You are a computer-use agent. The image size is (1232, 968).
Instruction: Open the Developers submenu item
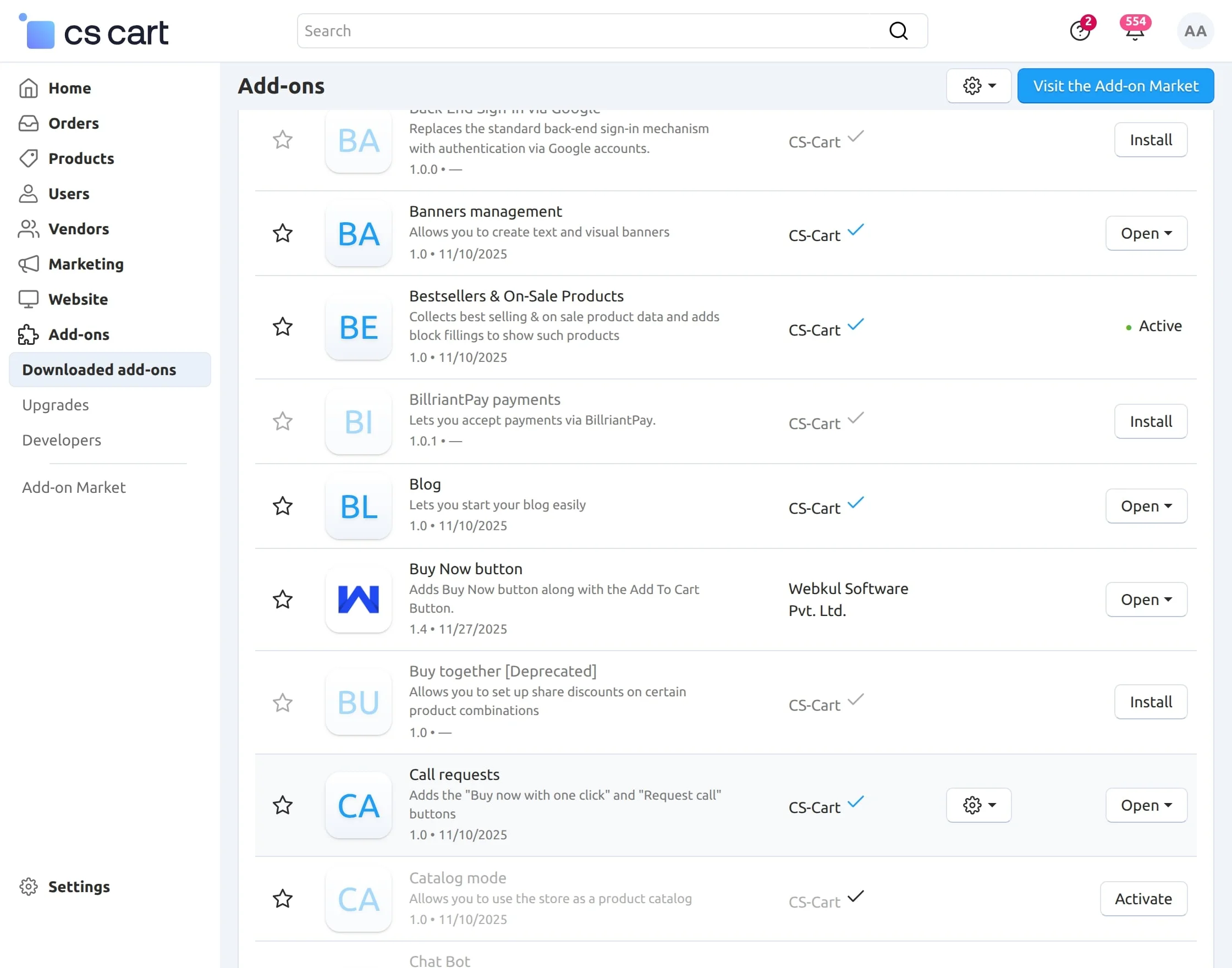click(61, 441)
